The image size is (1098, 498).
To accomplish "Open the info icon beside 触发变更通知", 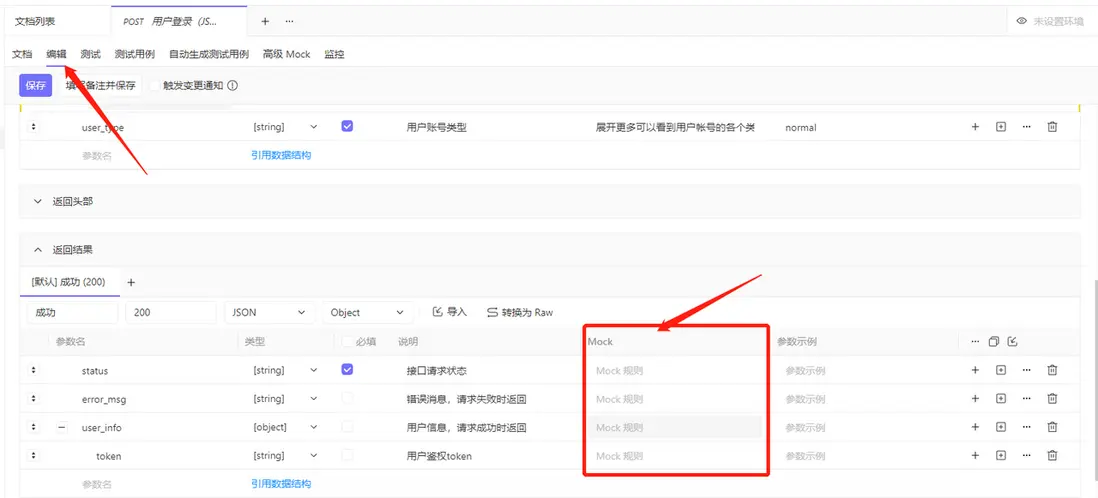I will [233, 86].
